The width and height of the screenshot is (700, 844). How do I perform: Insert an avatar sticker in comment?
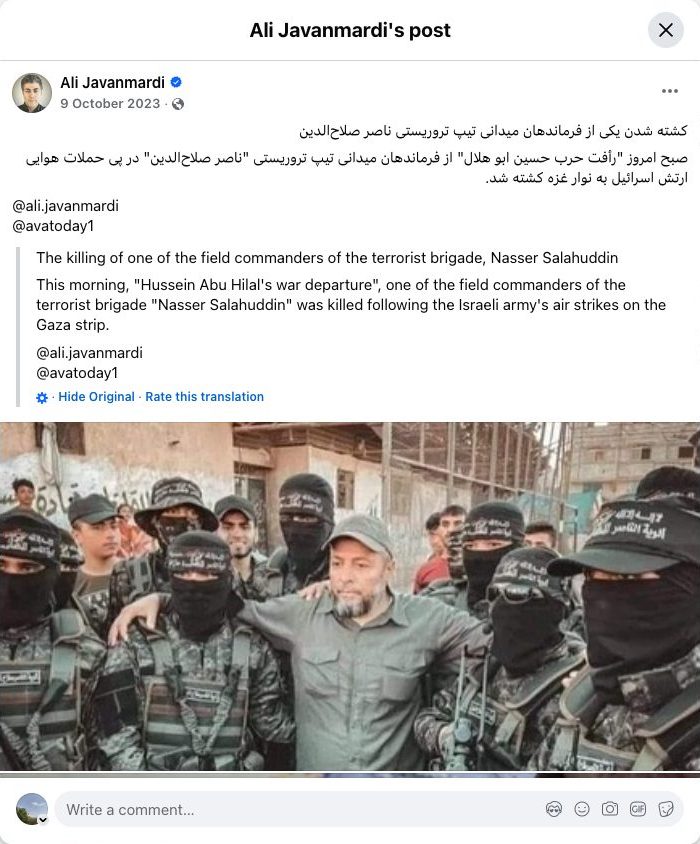tap(554, 808)
